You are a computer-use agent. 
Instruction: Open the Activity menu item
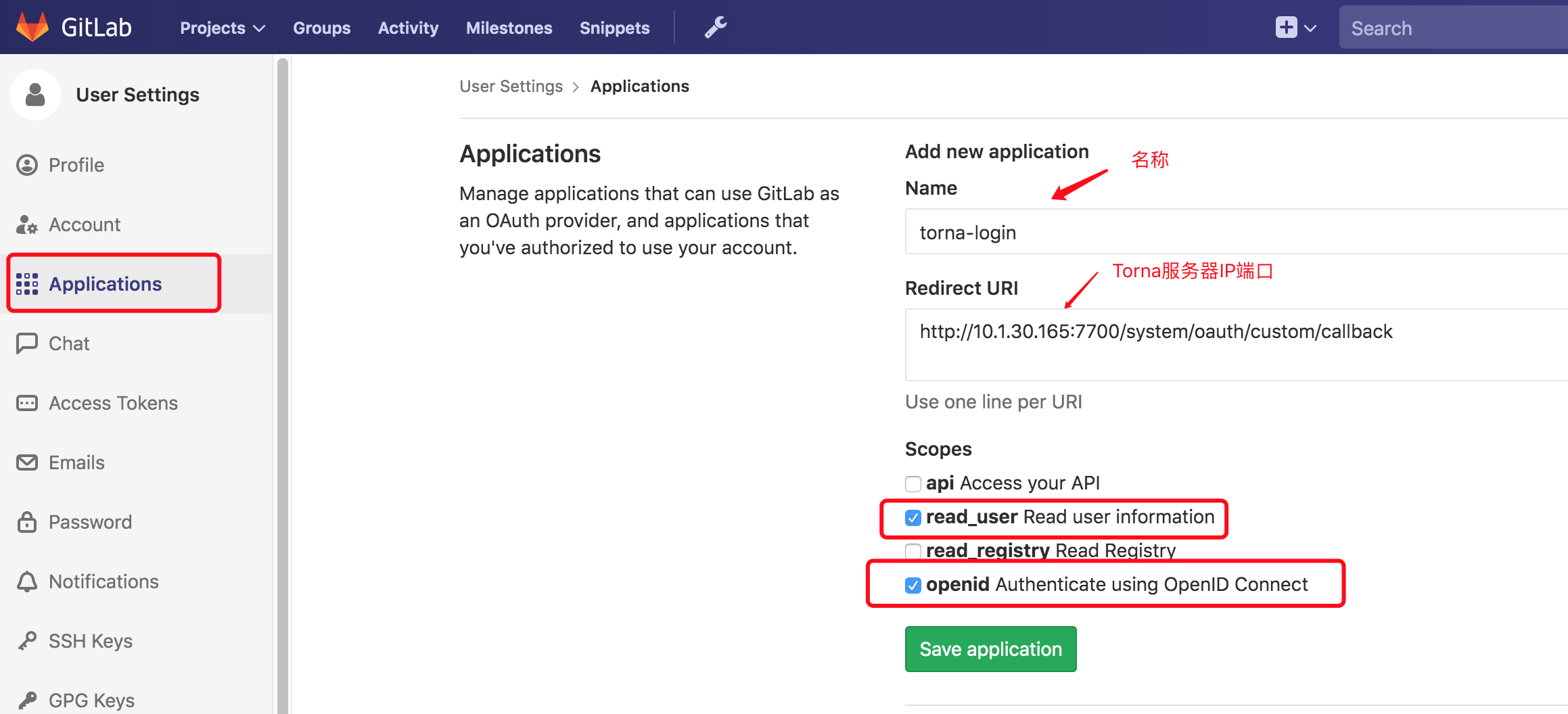(x=408, y=28)
